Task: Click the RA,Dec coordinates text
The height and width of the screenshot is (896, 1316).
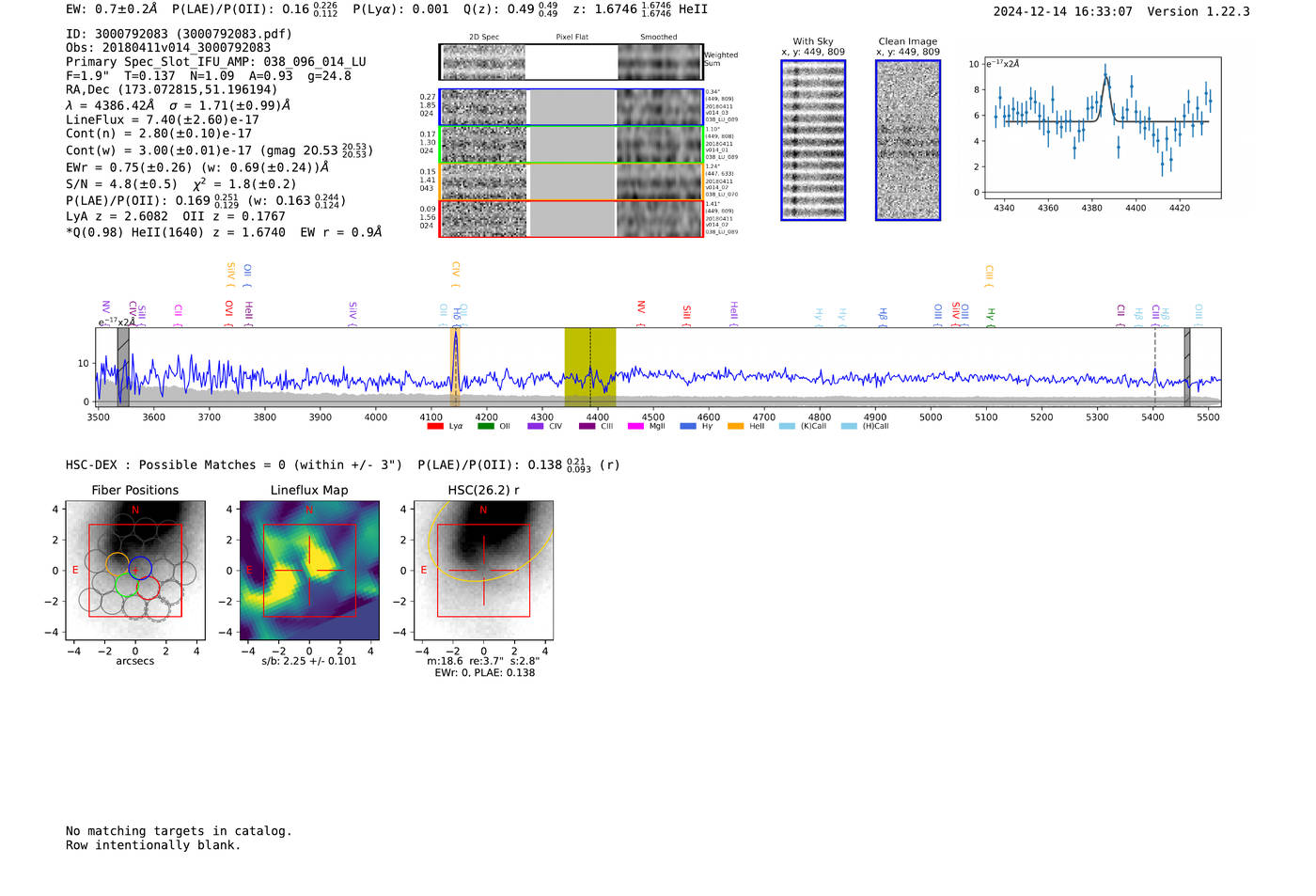Action: 171,89
